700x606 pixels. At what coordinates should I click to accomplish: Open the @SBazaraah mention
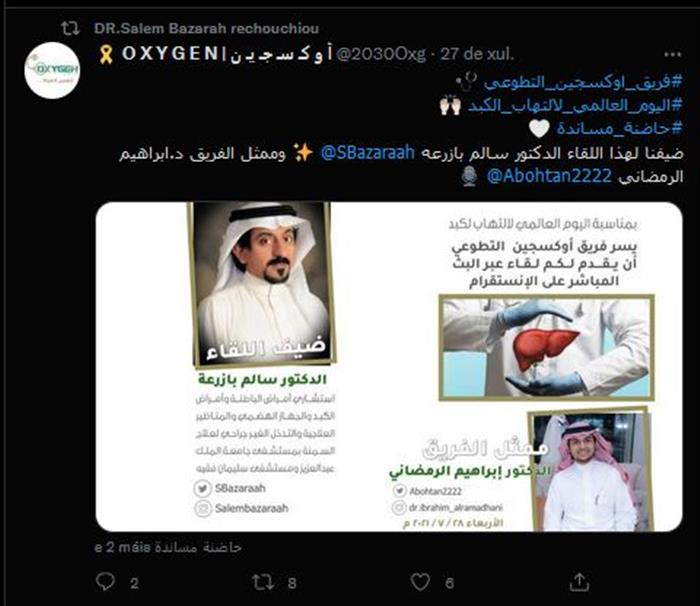367,153
